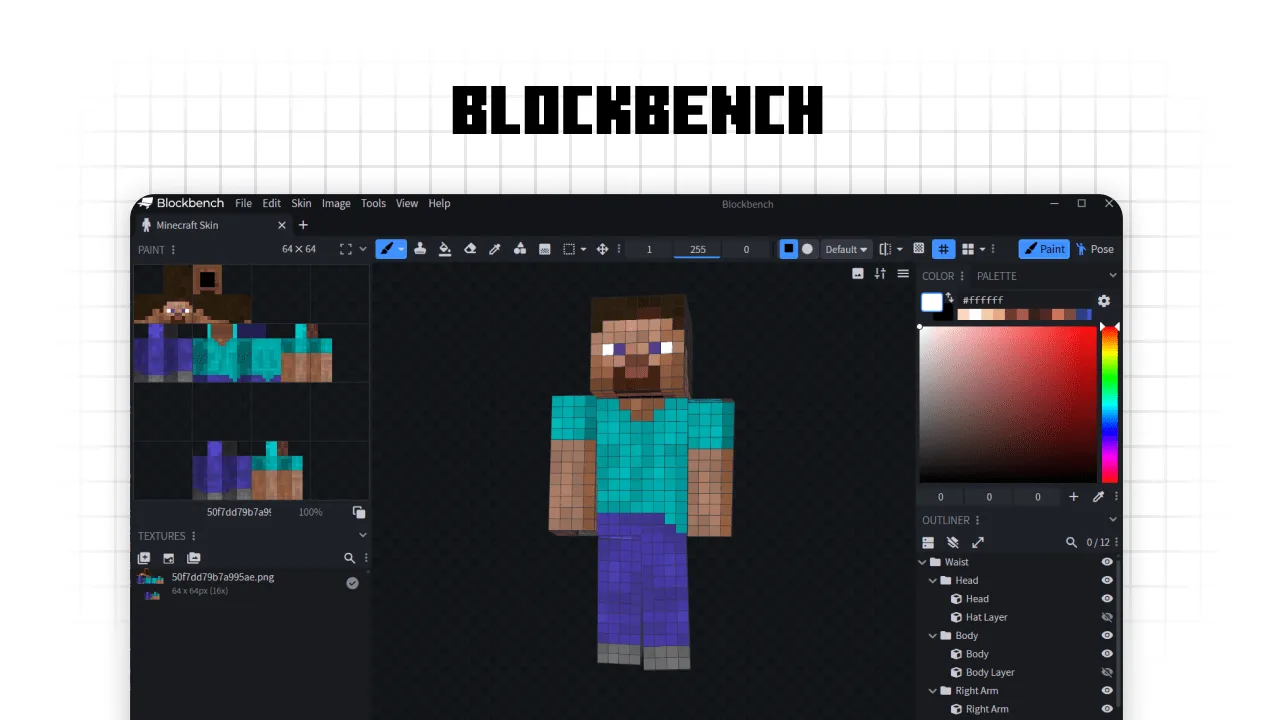
Task: Open the View menu
Action: [407, 203]
